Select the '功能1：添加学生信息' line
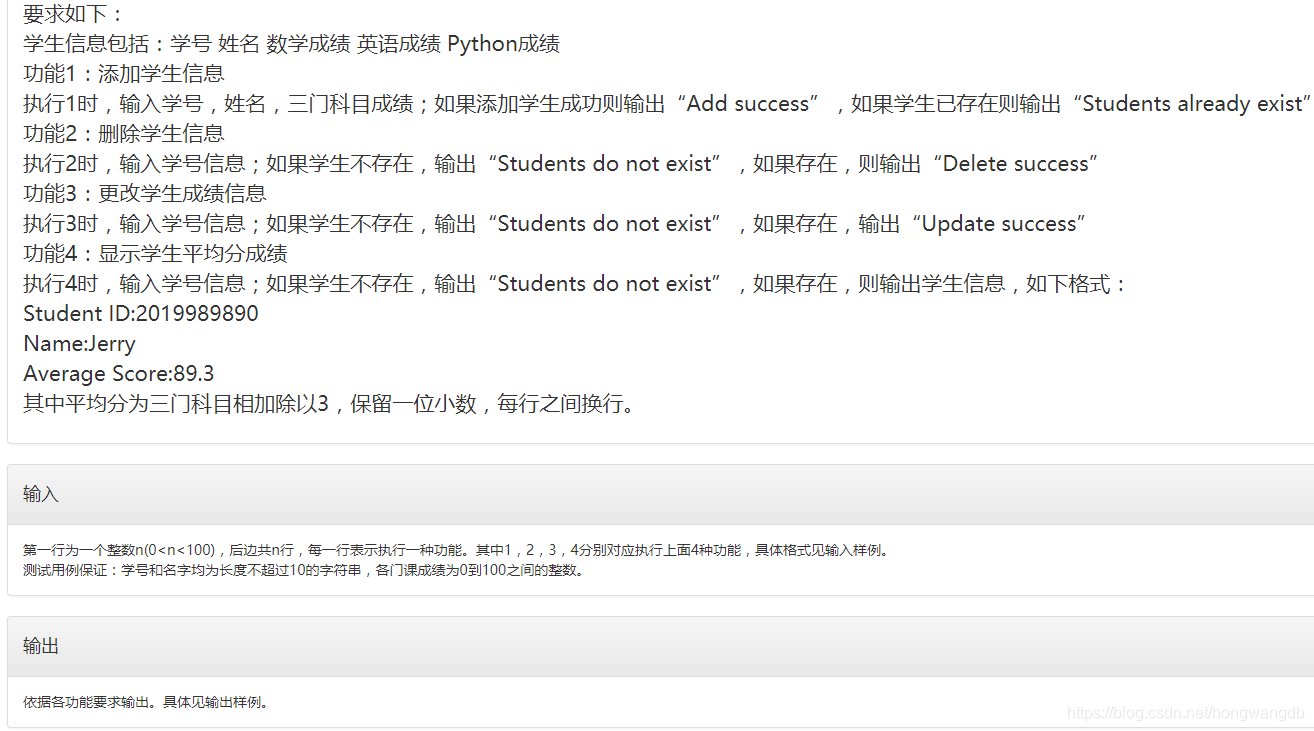This screenshot has height=731, width=1314. (124, 74)
